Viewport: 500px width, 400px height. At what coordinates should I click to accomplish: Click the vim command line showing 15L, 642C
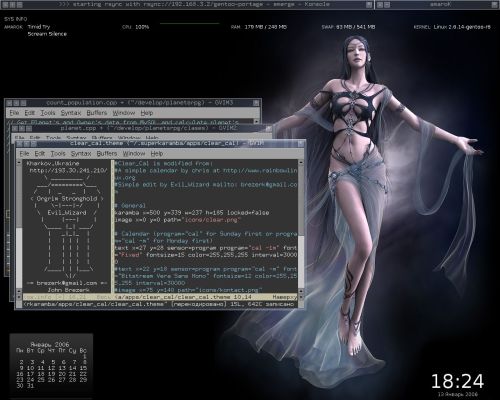tap(160, 304)
